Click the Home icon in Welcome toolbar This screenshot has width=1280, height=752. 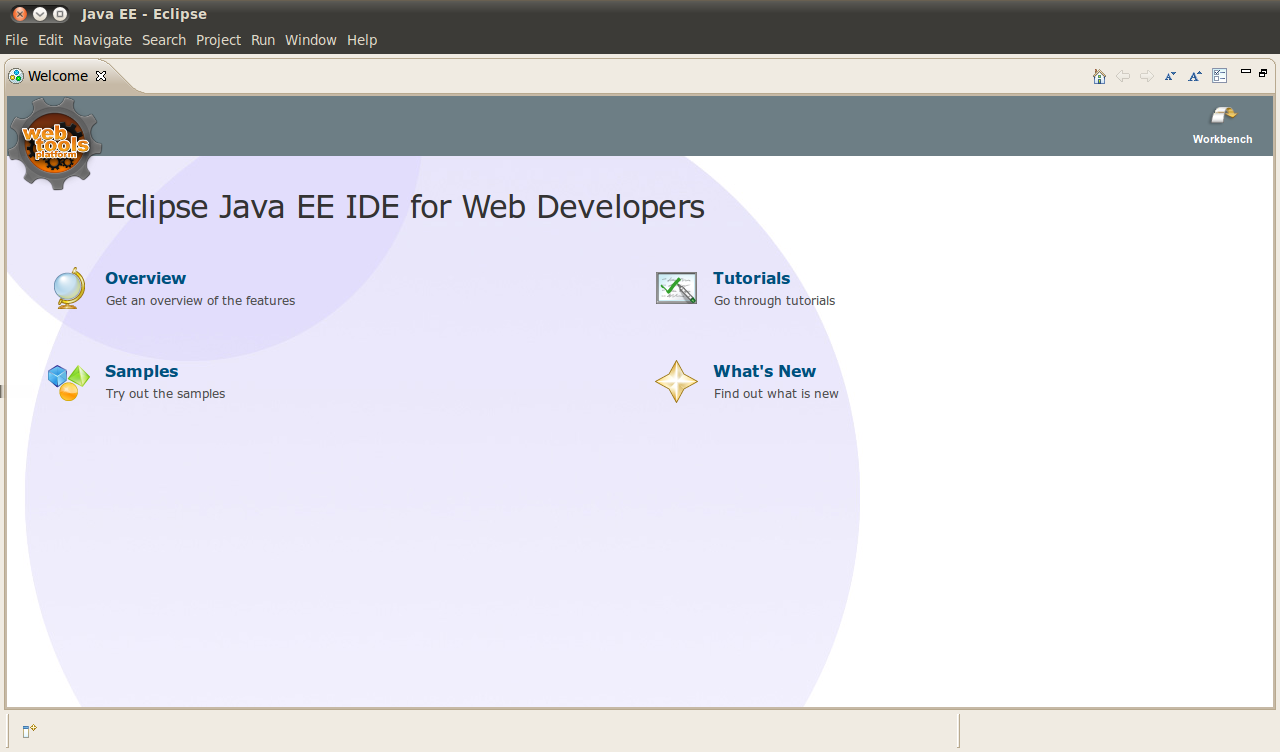(x=1099, y=76)
